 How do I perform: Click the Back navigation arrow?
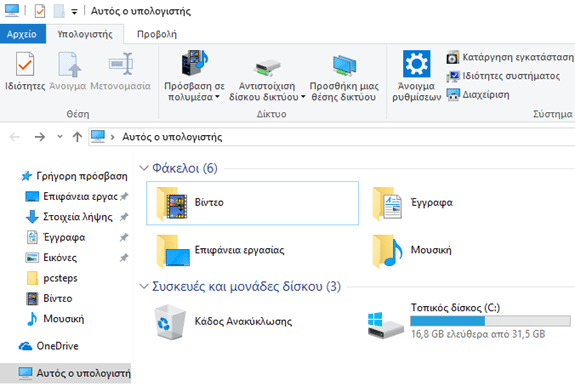(x=15, y=137)
